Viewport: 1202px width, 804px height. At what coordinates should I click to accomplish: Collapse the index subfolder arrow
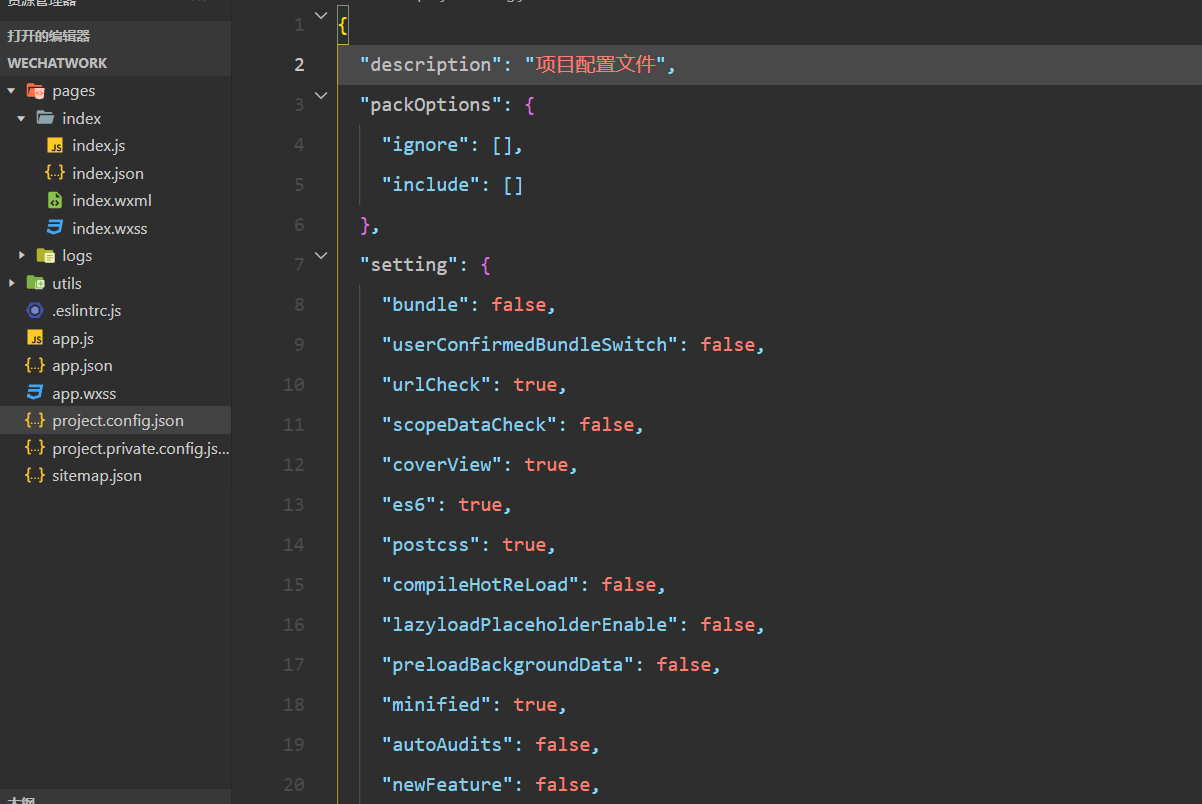[x=21, y=119]
